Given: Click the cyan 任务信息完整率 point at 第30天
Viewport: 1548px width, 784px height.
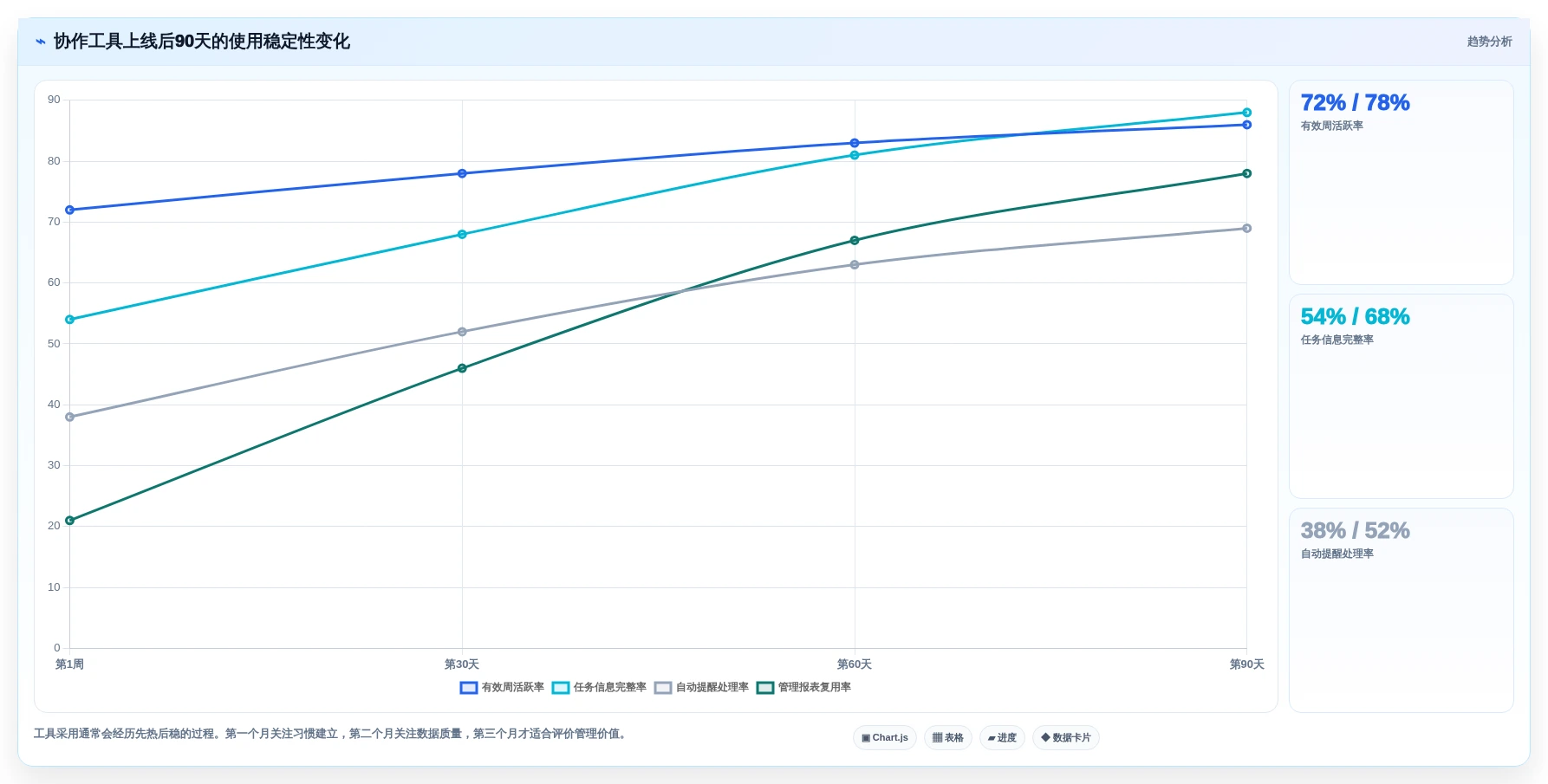Looking at the screenshot, I should pos(462,235).
